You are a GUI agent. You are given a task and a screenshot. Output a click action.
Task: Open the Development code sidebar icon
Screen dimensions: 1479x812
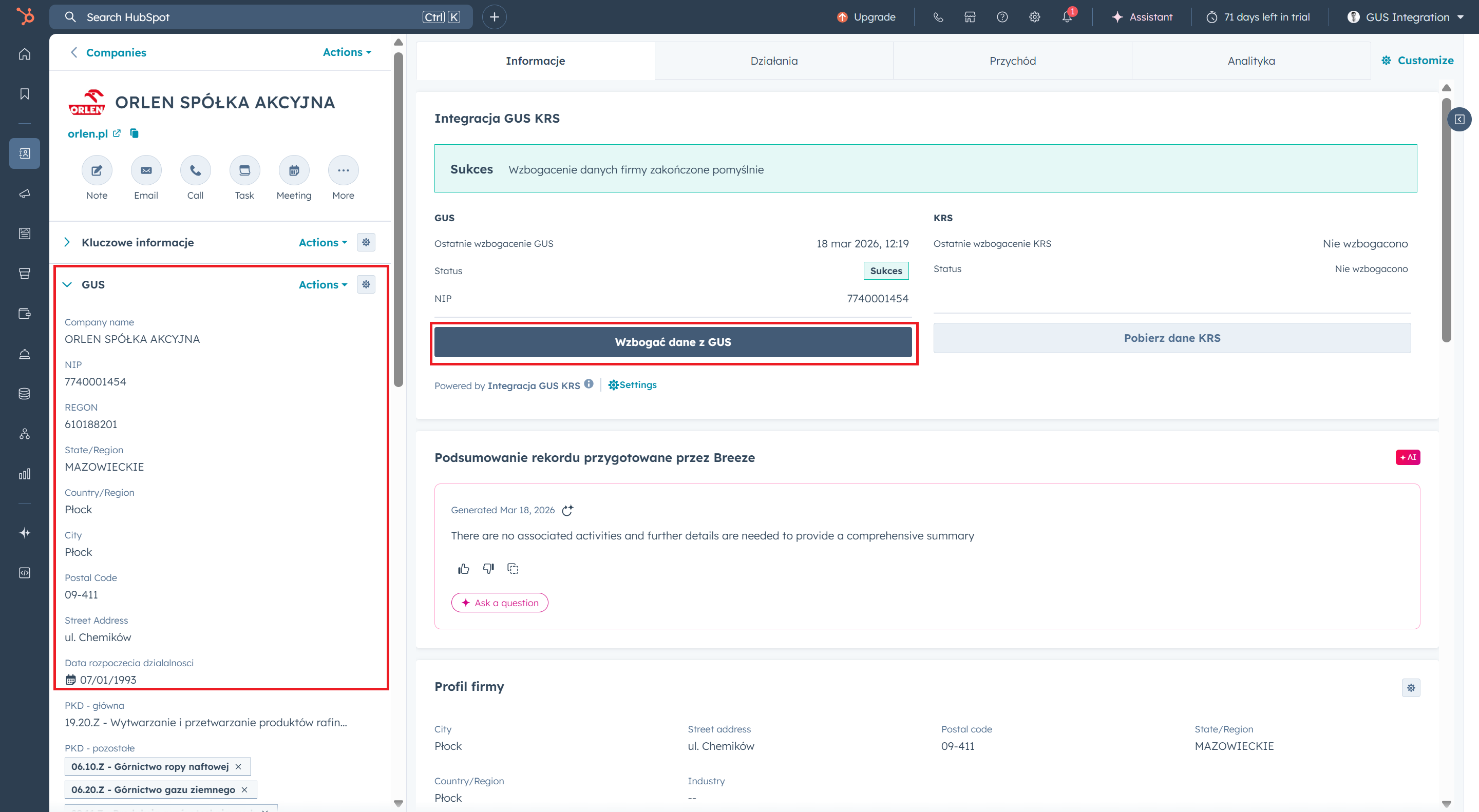(25, 573)
